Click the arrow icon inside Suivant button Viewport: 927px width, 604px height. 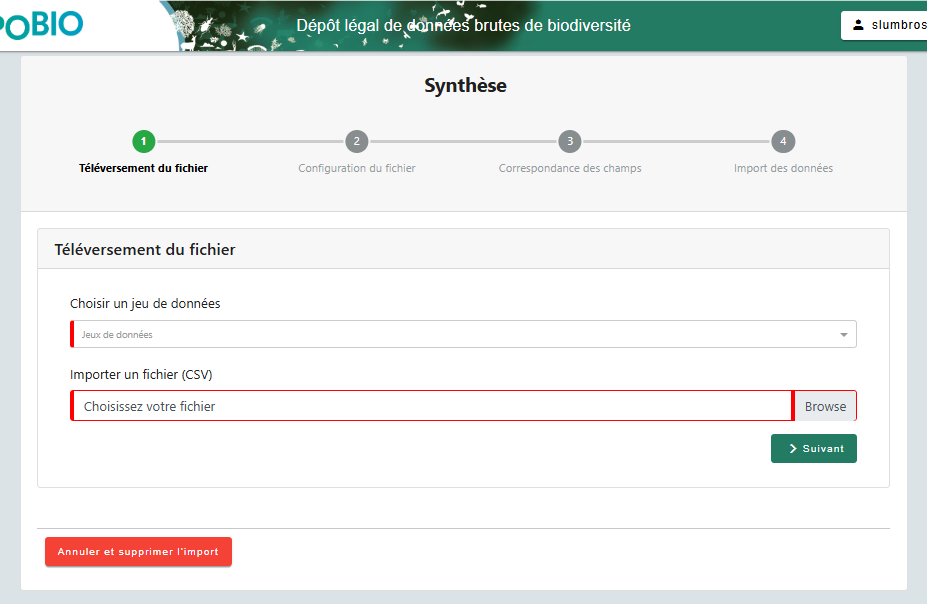point(791,448)
